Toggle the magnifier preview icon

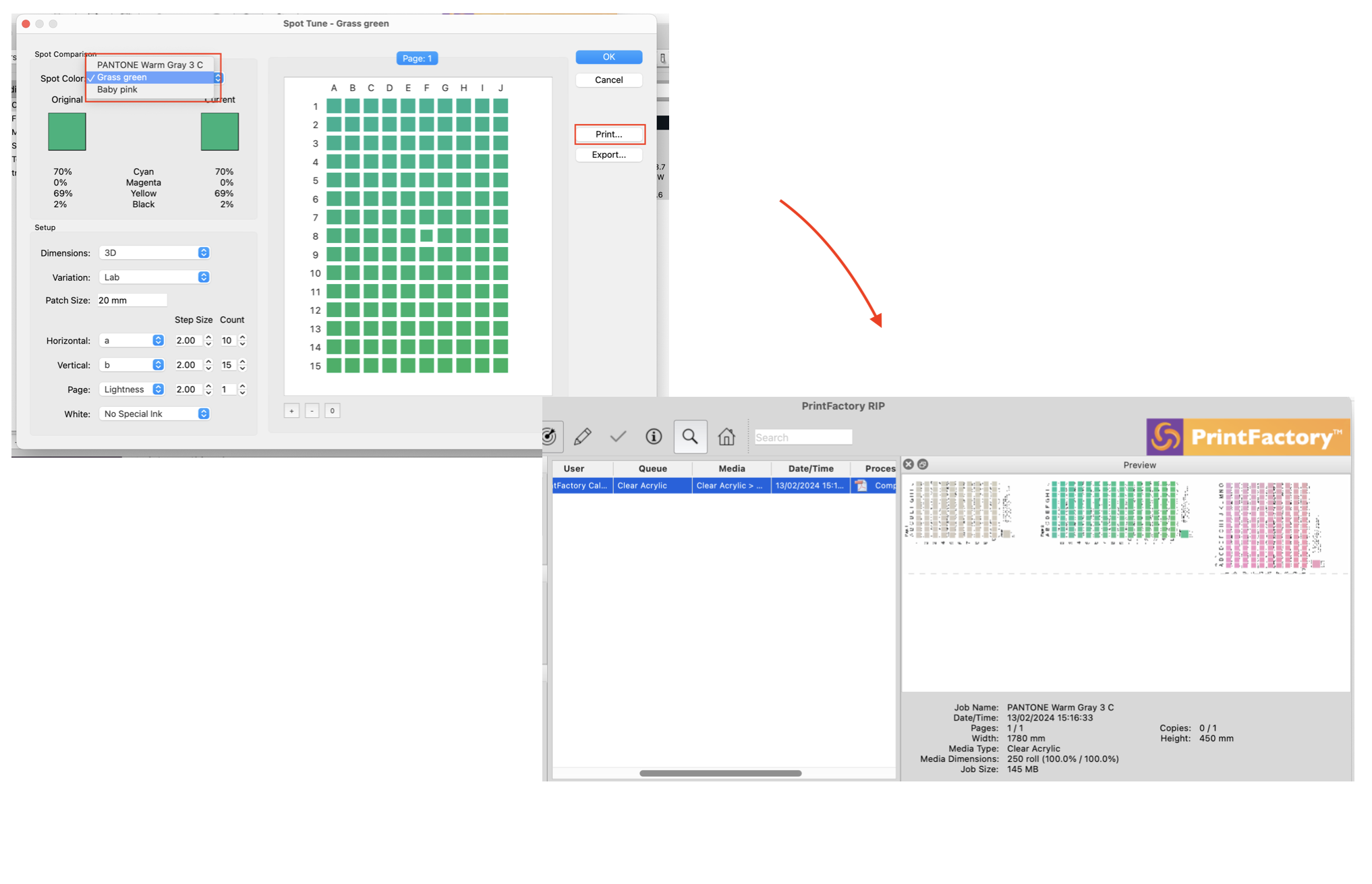690,437
